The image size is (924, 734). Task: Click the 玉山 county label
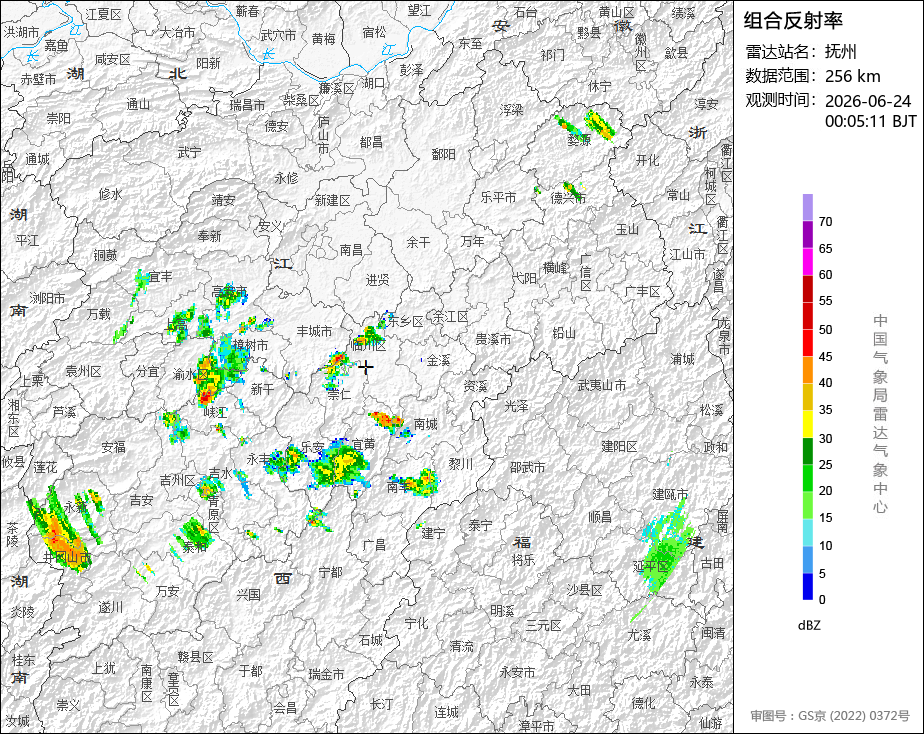click(x=627, y=229)
